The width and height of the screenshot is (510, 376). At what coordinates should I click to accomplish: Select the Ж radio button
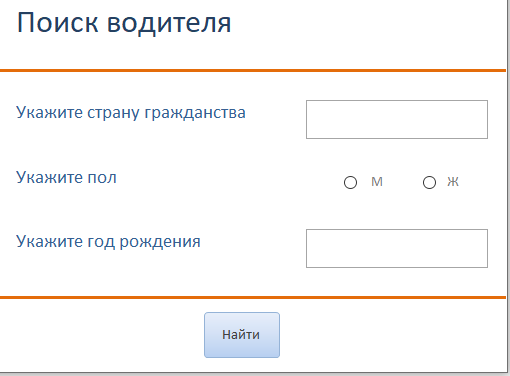pos(429,182)
